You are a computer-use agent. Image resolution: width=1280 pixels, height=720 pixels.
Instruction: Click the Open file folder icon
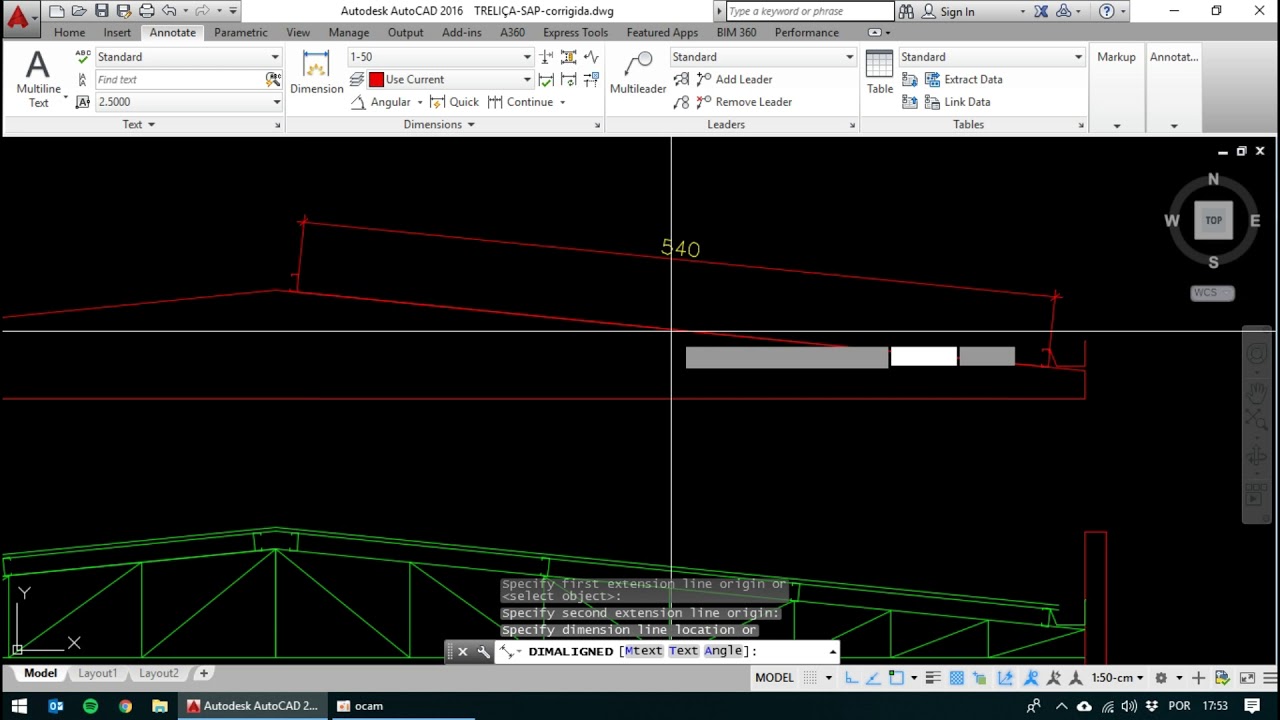(x=78, y=11)
